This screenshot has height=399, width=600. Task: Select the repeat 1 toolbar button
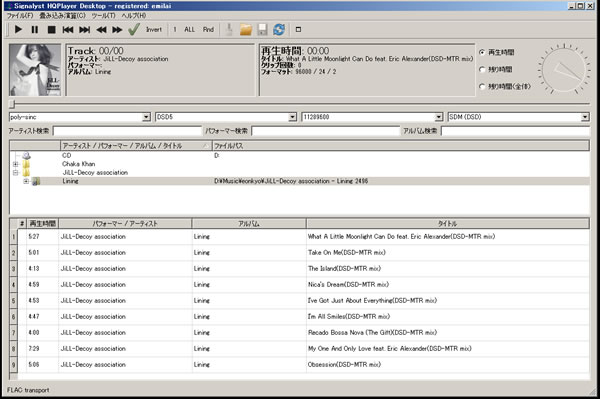click(x=175, y=29)
